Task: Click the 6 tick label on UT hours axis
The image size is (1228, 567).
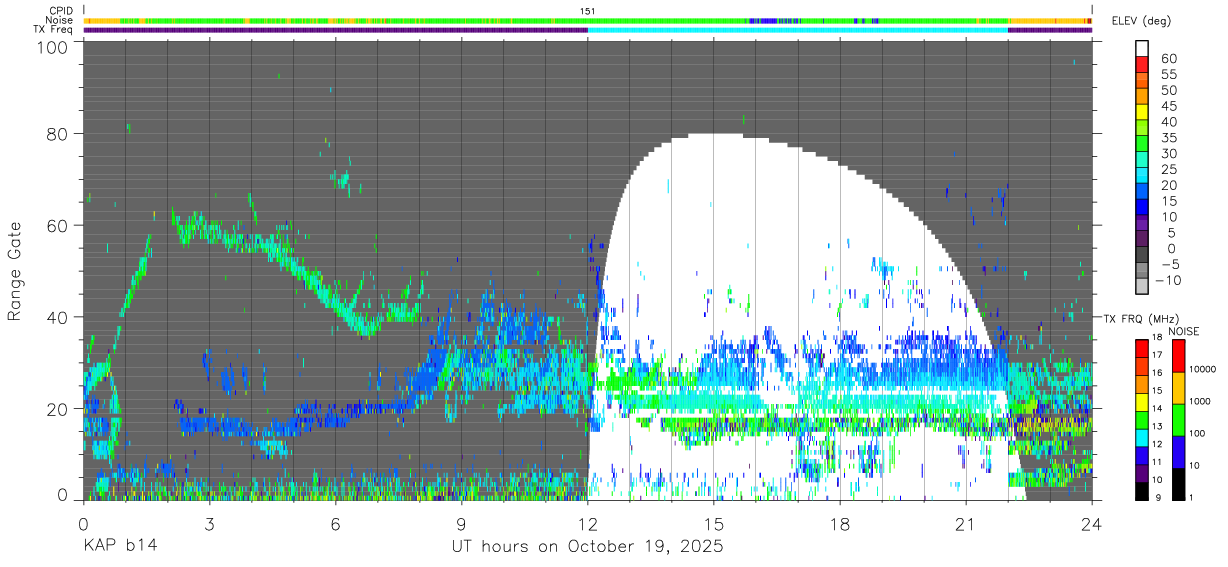Action: 335,524
